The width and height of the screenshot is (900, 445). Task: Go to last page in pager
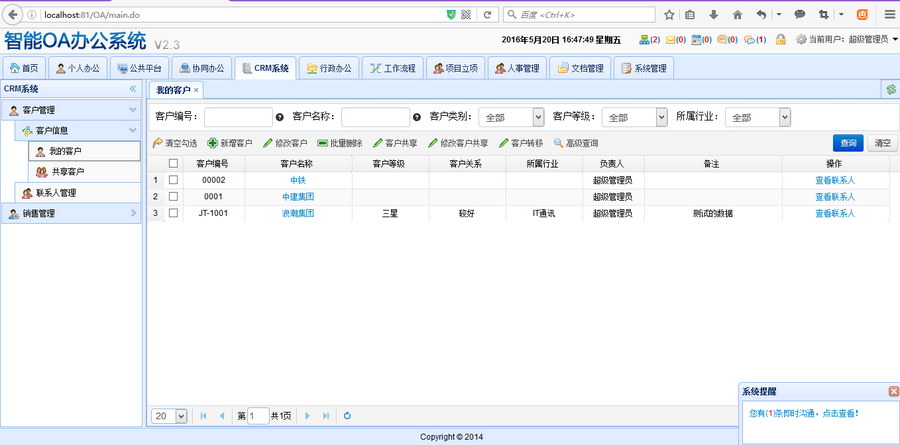326,416
